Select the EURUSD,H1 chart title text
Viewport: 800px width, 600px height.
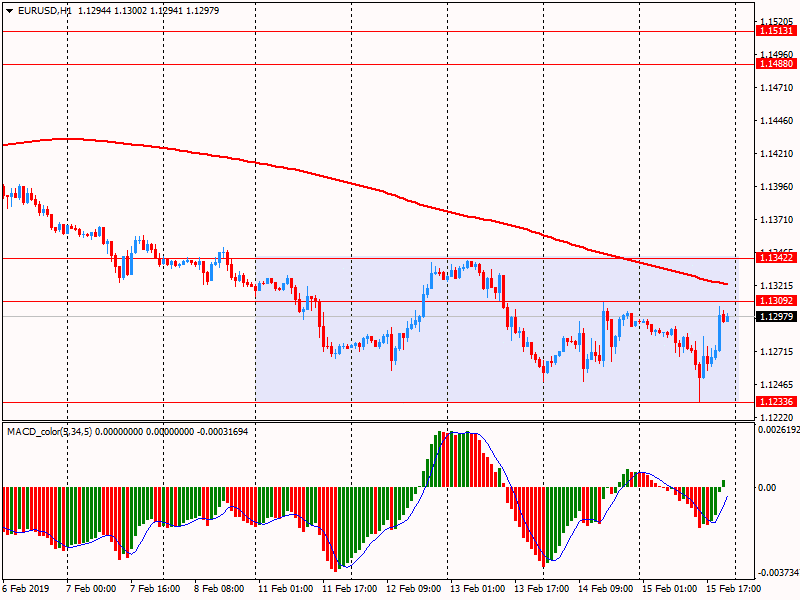click(44, 11)
